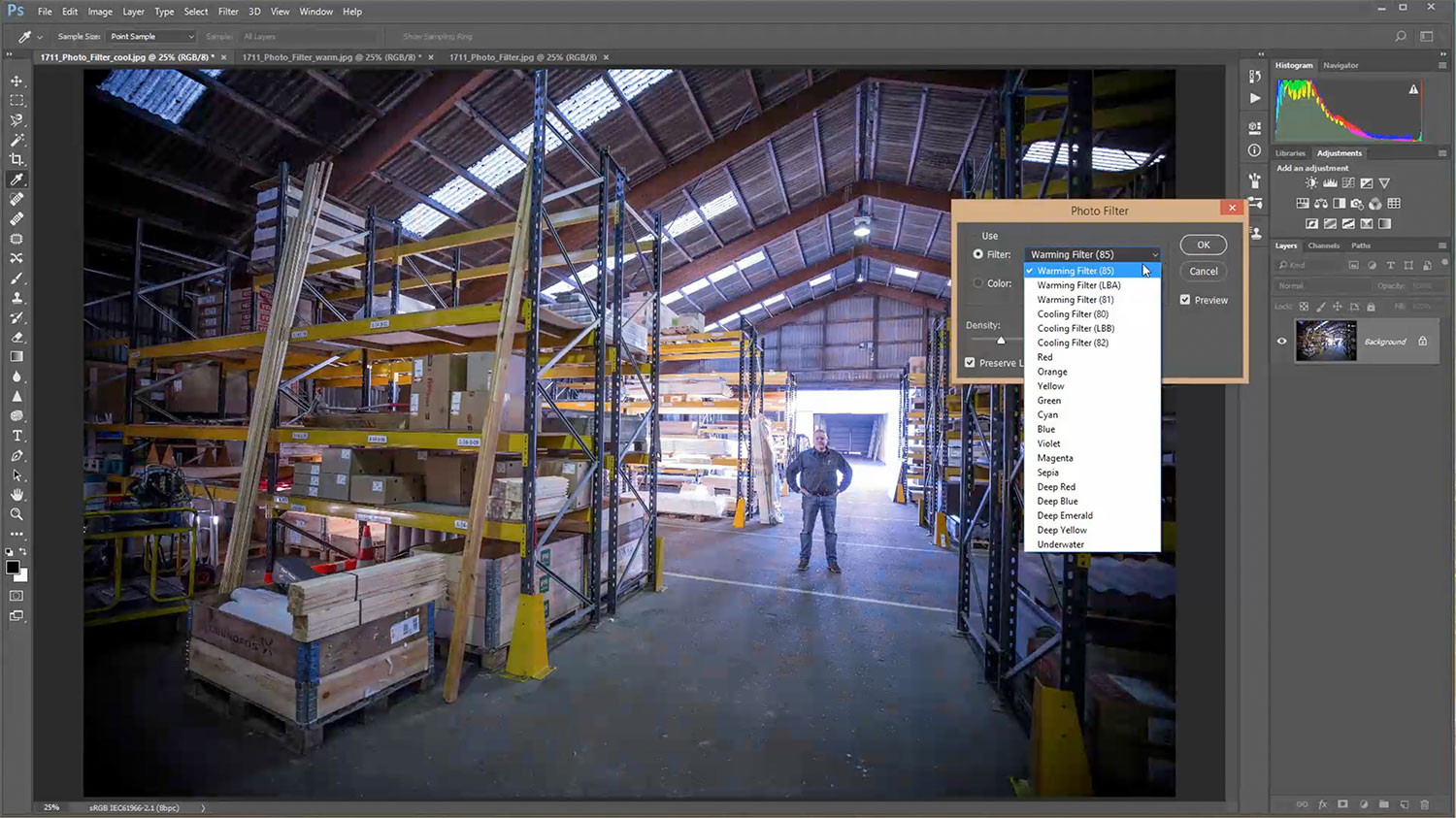
Task: Toggle the Preview checkbox
Action: [x=1185, y=300]
